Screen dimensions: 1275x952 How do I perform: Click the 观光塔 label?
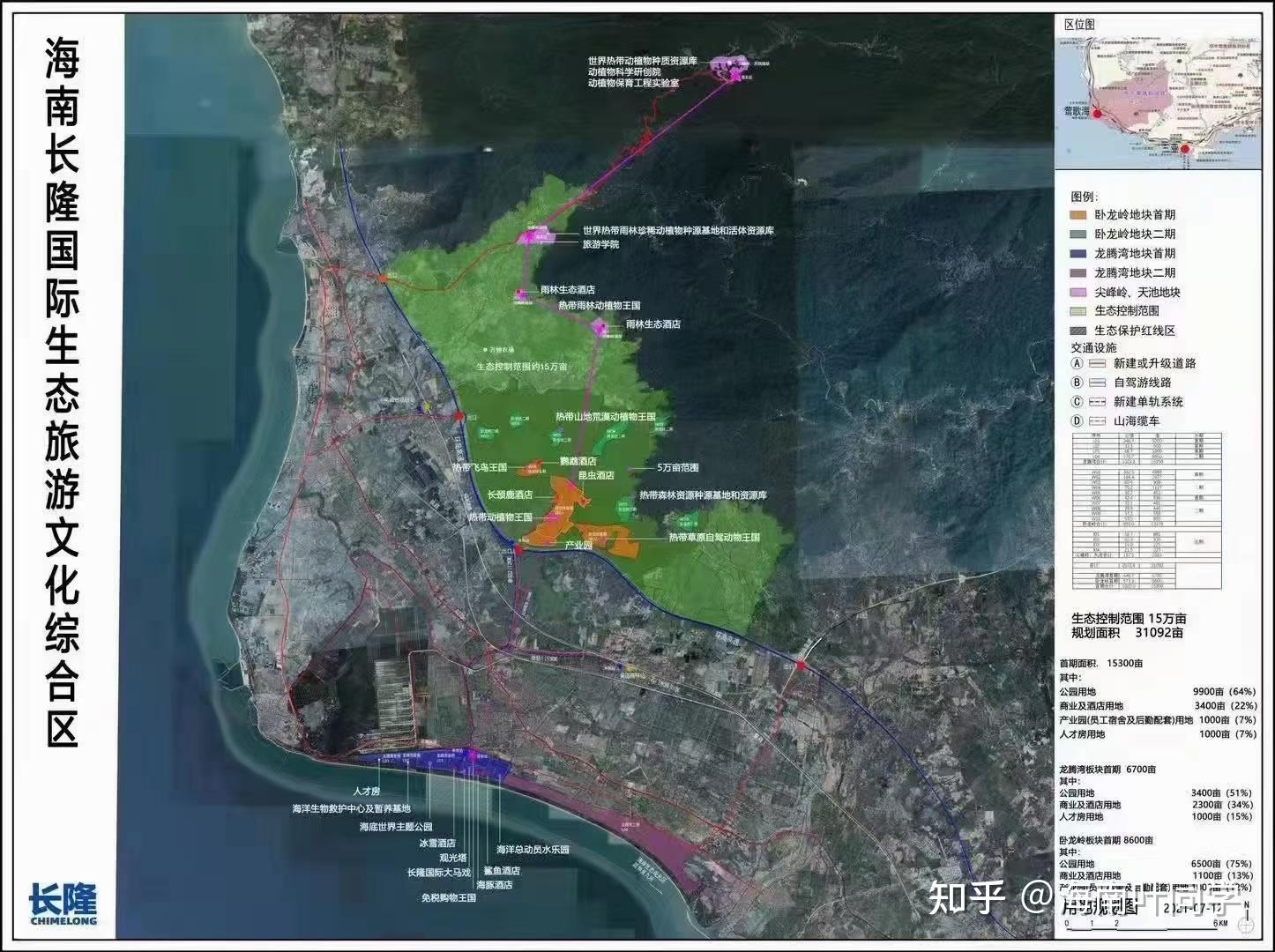point(451,856)
